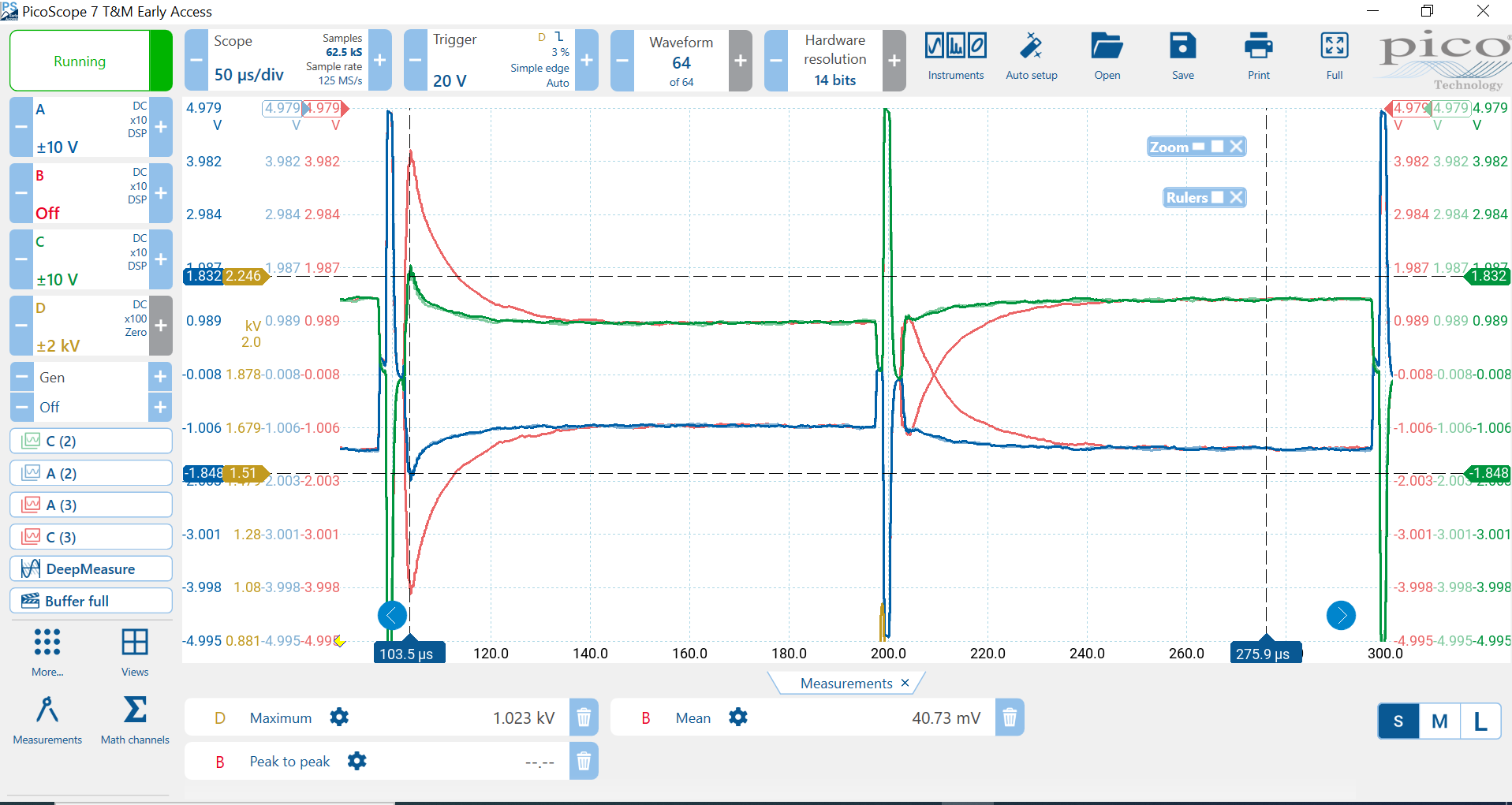Close the Measurements tab
The height and width of the screenshot is (805, 1512).
coord(905,683)
